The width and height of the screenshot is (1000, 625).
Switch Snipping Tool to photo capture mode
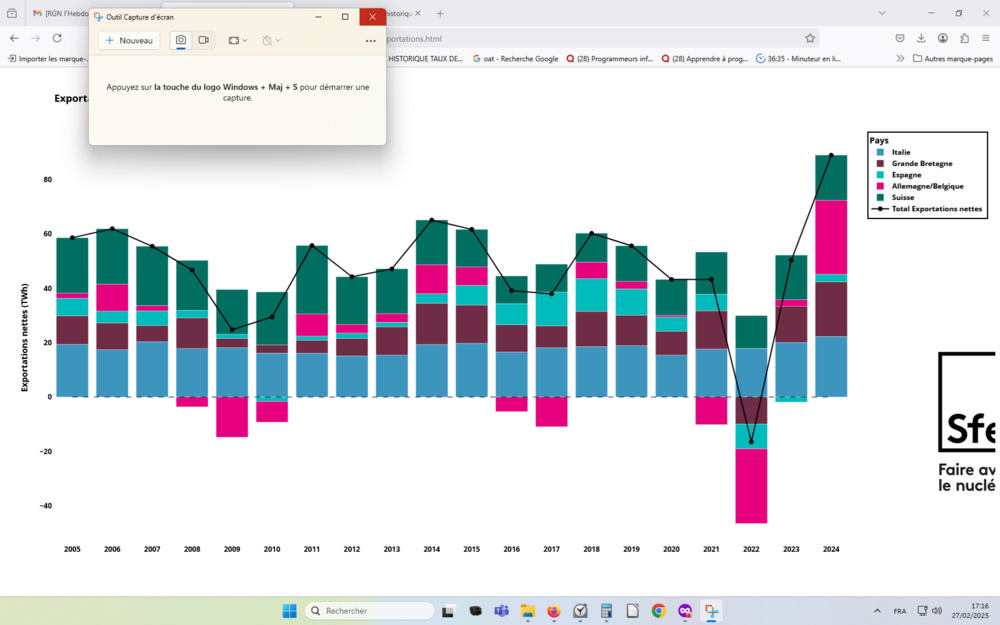pos(181,40)
